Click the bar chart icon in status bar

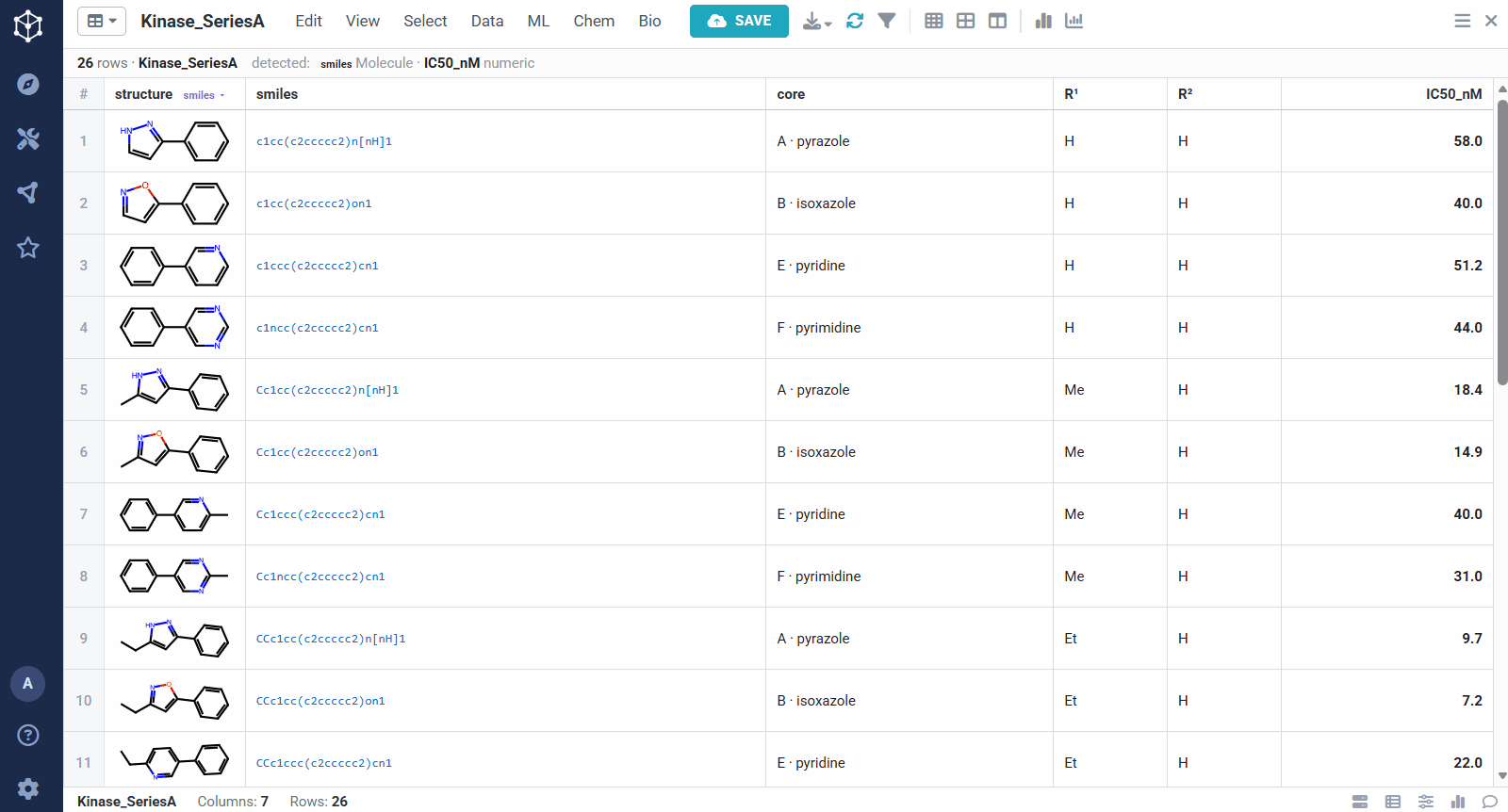tap(1458, 802)
